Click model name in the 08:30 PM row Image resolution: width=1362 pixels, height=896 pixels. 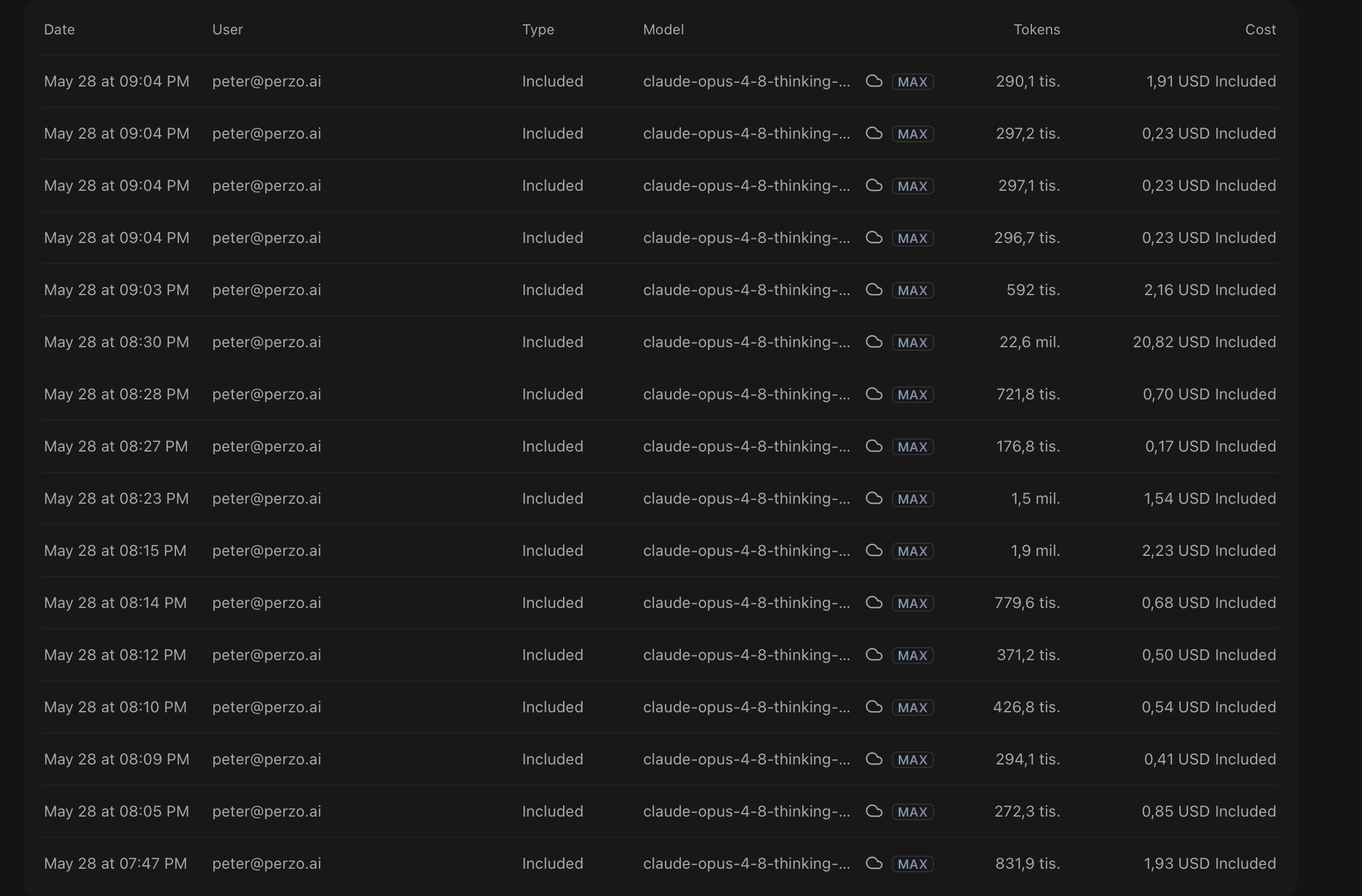tap(747, 342)
